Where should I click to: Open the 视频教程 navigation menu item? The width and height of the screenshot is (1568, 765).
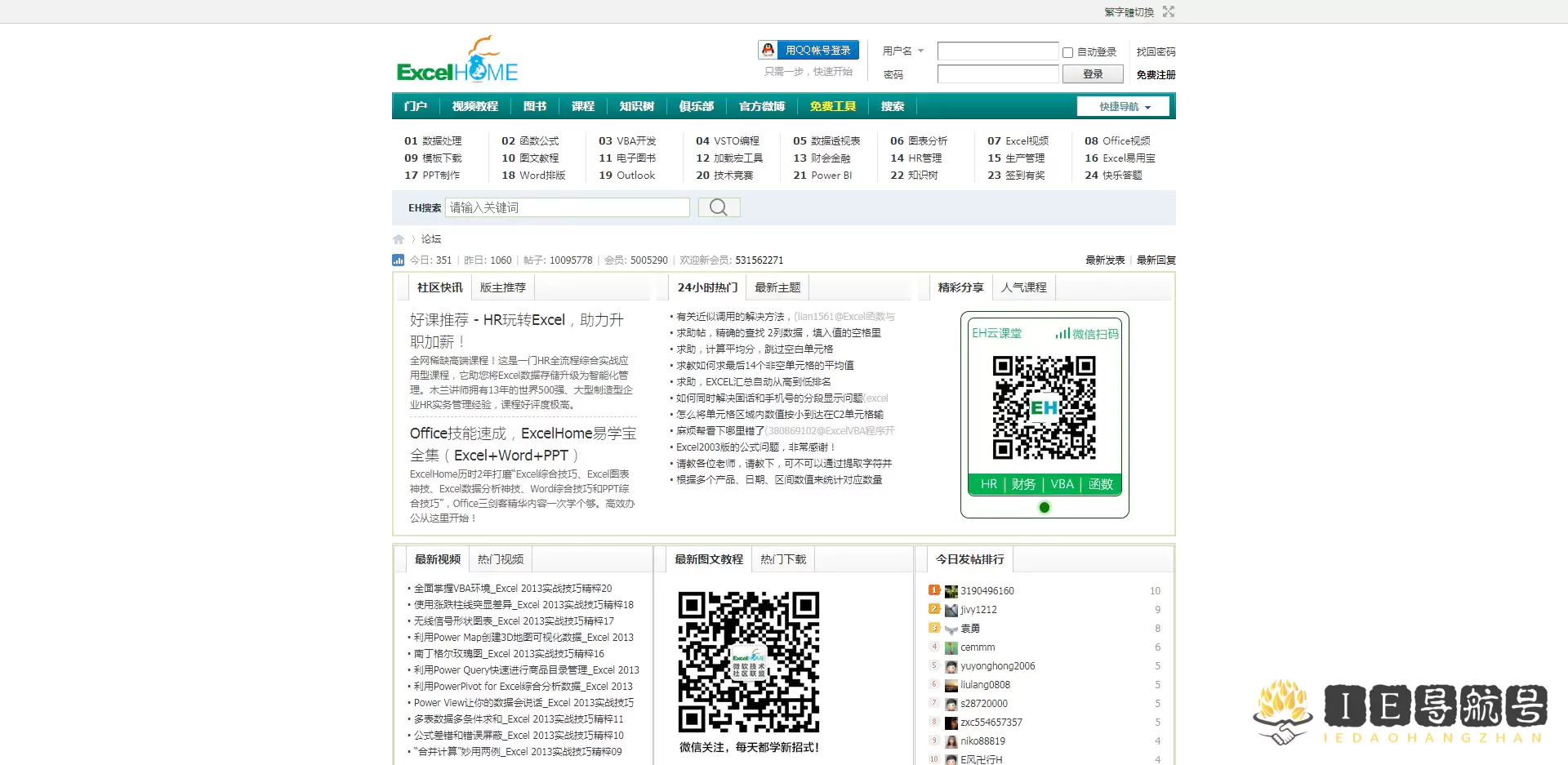tap(474, 106)
